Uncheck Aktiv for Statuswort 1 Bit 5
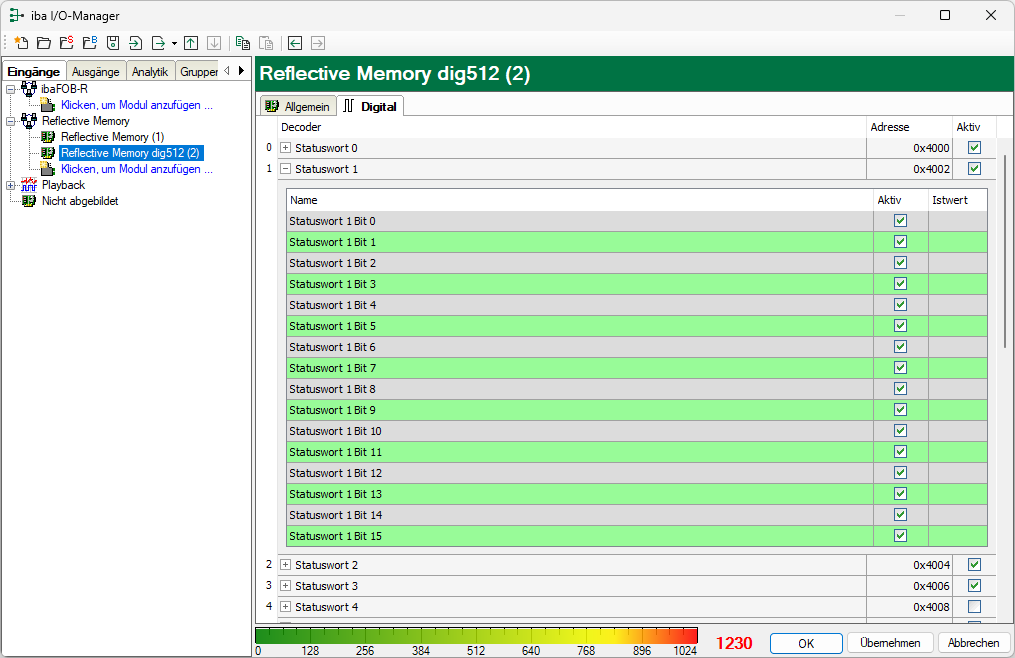The image size is (1015, 658). pos(900,326)
